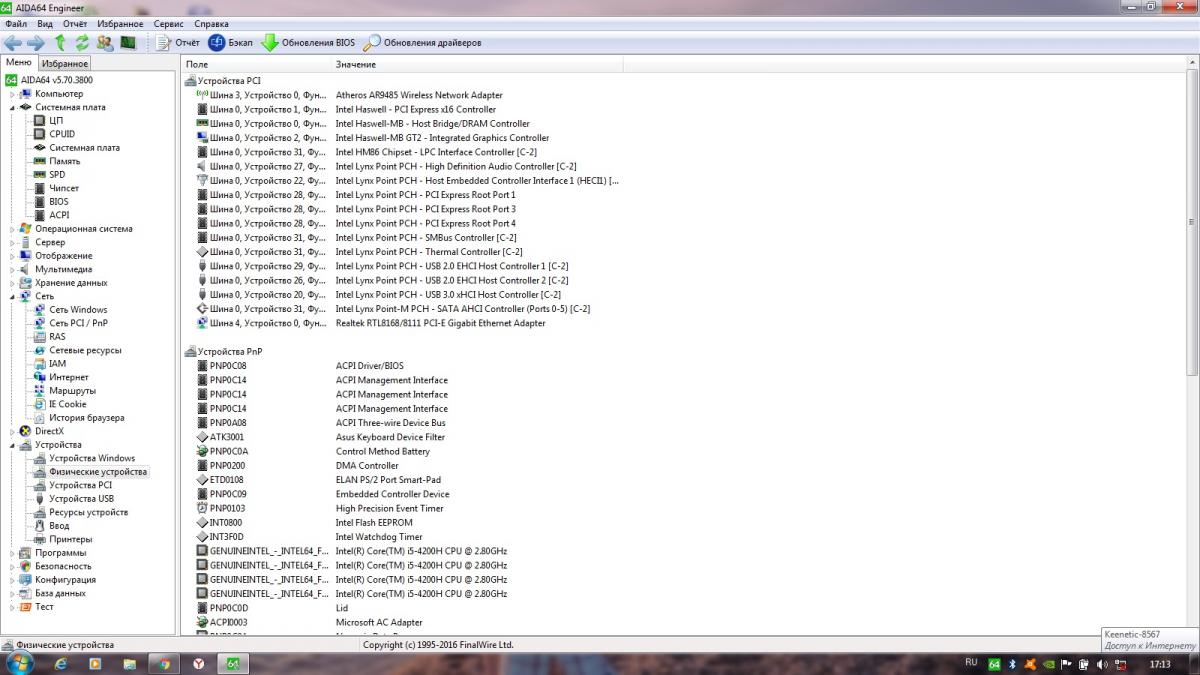Open Yandex browser from the taskbar
The height and width of the screenshot is (675, 1200).
point(198,663)
